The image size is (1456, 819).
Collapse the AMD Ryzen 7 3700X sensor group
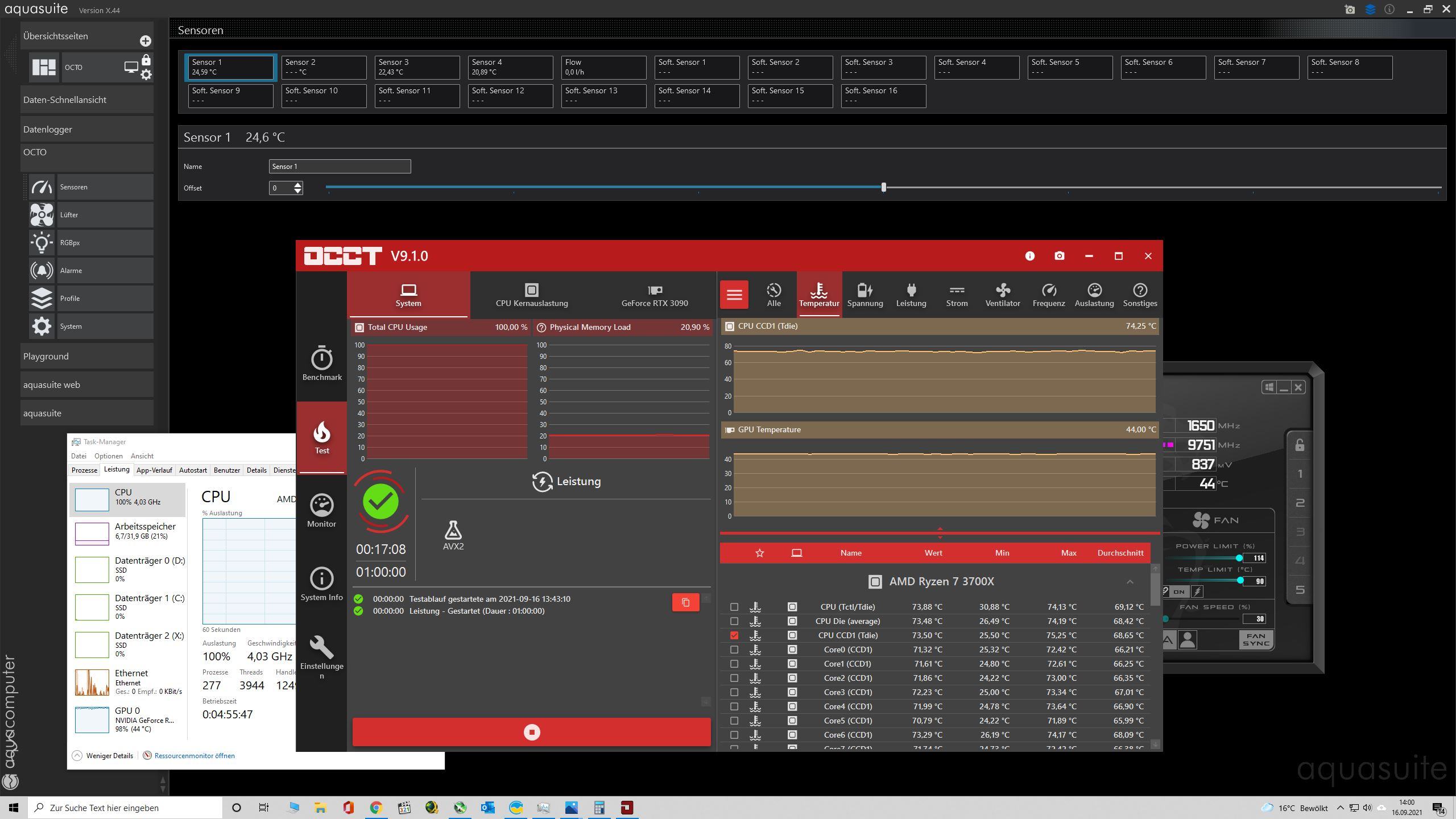coord(1130,582)
